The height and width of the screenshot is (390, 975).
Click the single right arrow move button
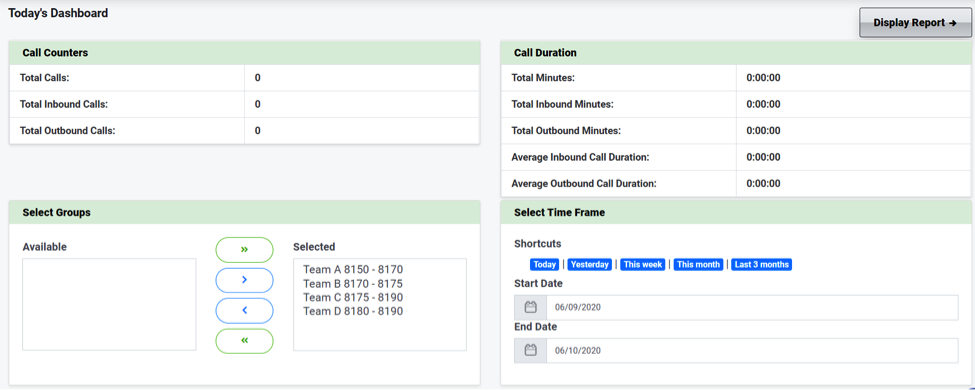pos(244,280)
